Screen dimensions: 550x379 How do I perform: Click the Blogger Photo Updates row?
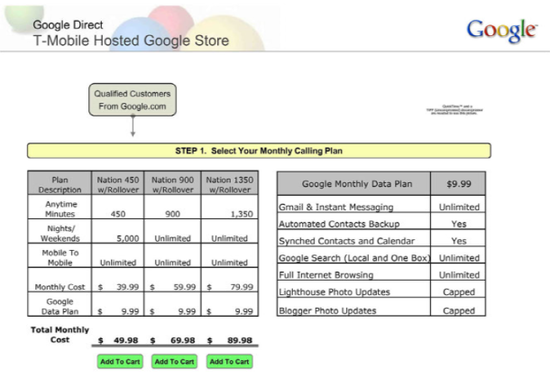tap(381, 307)
